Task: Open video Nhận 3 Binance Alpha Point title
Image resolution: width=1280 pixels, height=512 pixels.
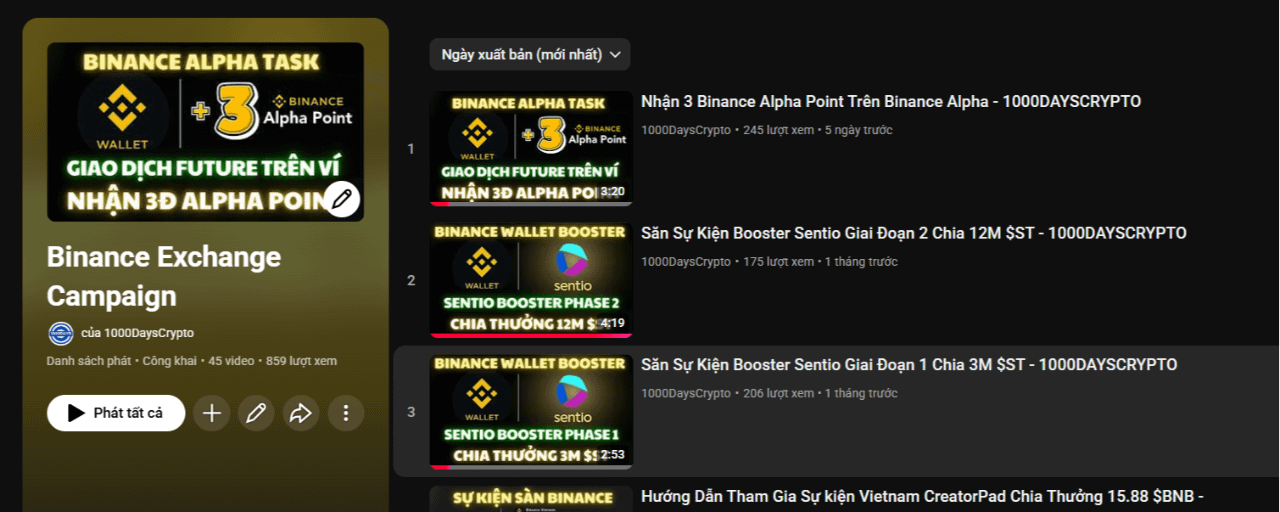Action: pos(891,102)
